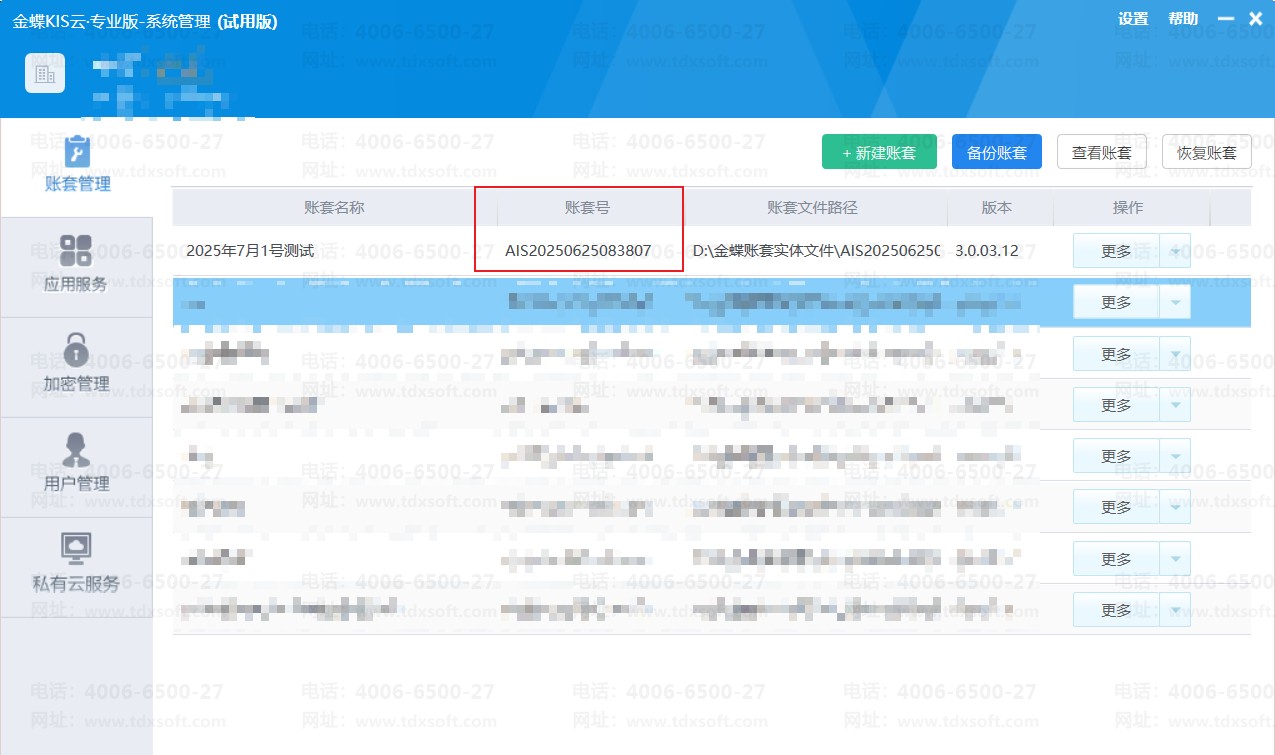Click the 恢复账套 button
This screenshot has height=755, width=1275.
coord(1207,152)
